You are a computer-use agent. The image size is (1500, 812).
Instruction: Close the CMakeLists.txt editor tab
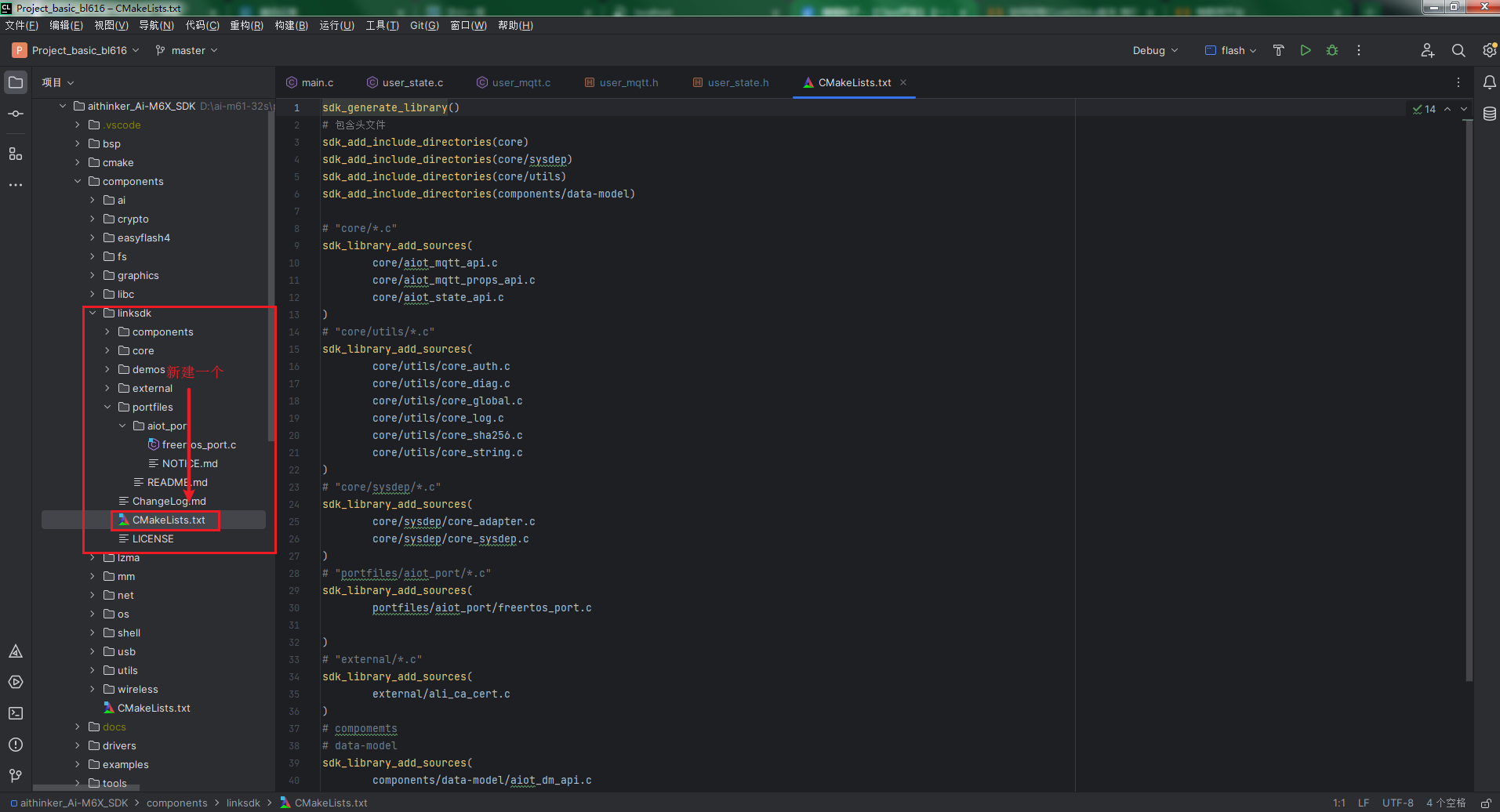[x=903, y=82]
